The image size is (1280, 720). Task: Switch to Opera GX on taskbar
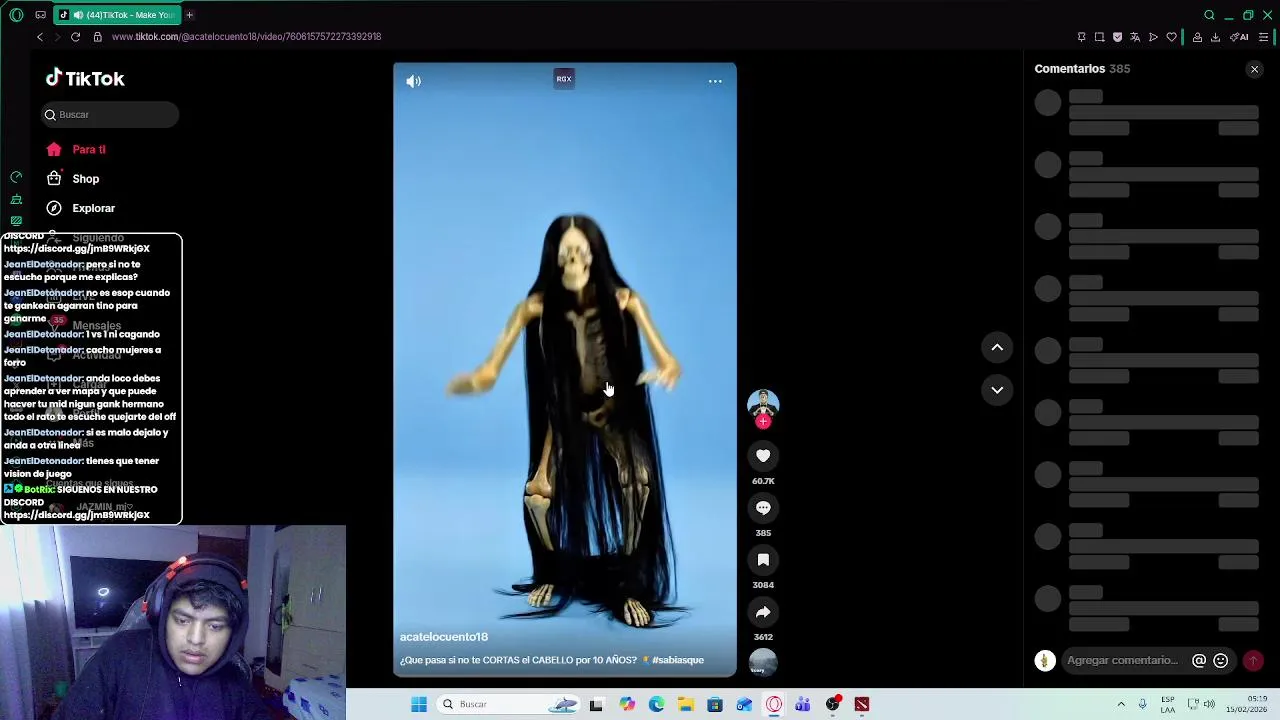pos(774,704)
